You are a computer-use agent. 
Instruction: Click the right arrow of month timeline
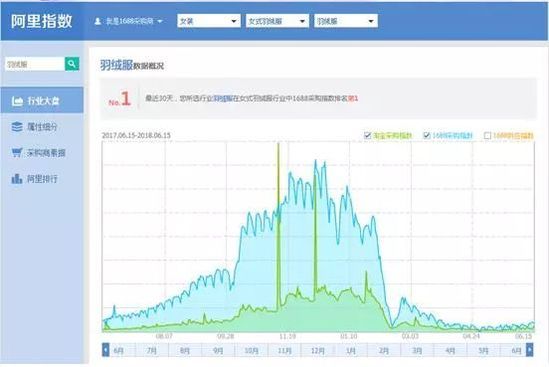click(x=530, y=350)
